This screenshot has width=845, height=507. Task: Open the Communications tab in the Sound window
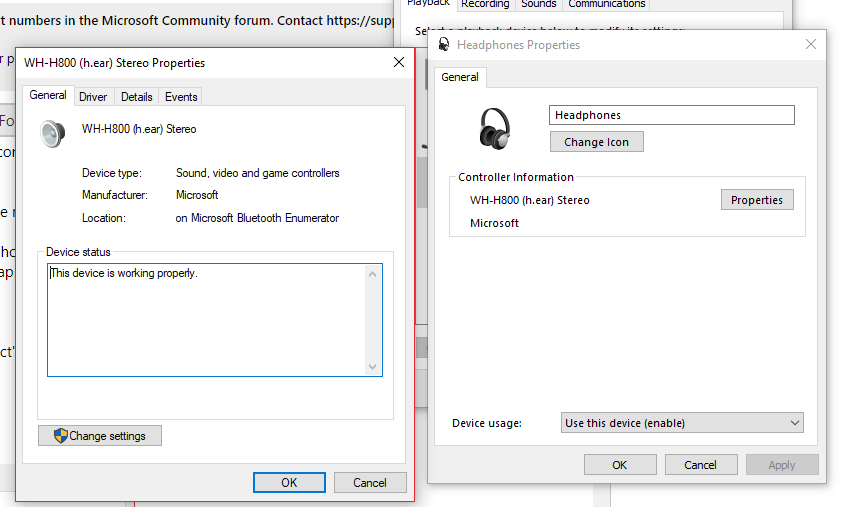point(606,4)
